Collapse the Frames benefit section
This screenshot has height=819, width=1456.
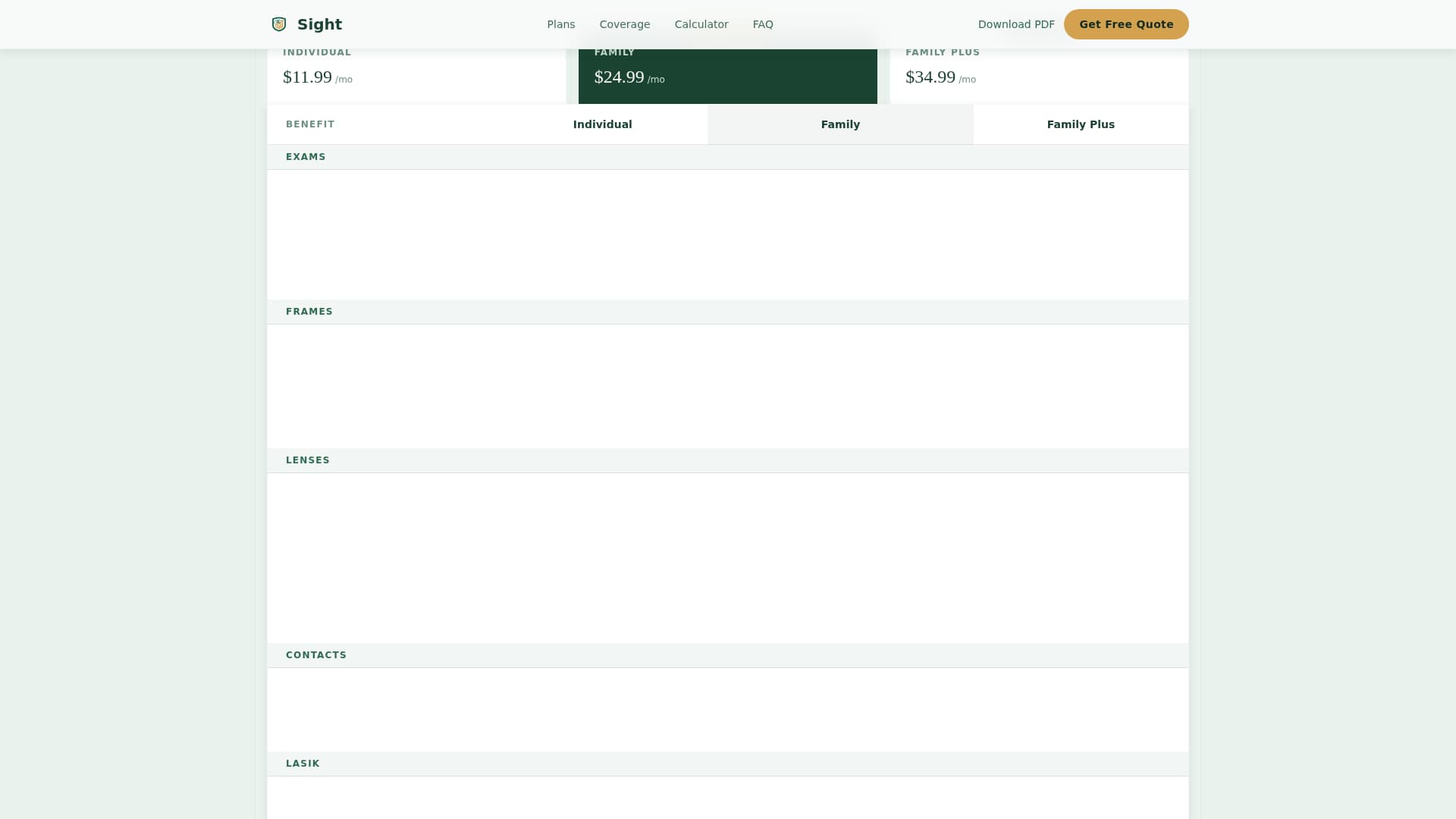point(309,312)
